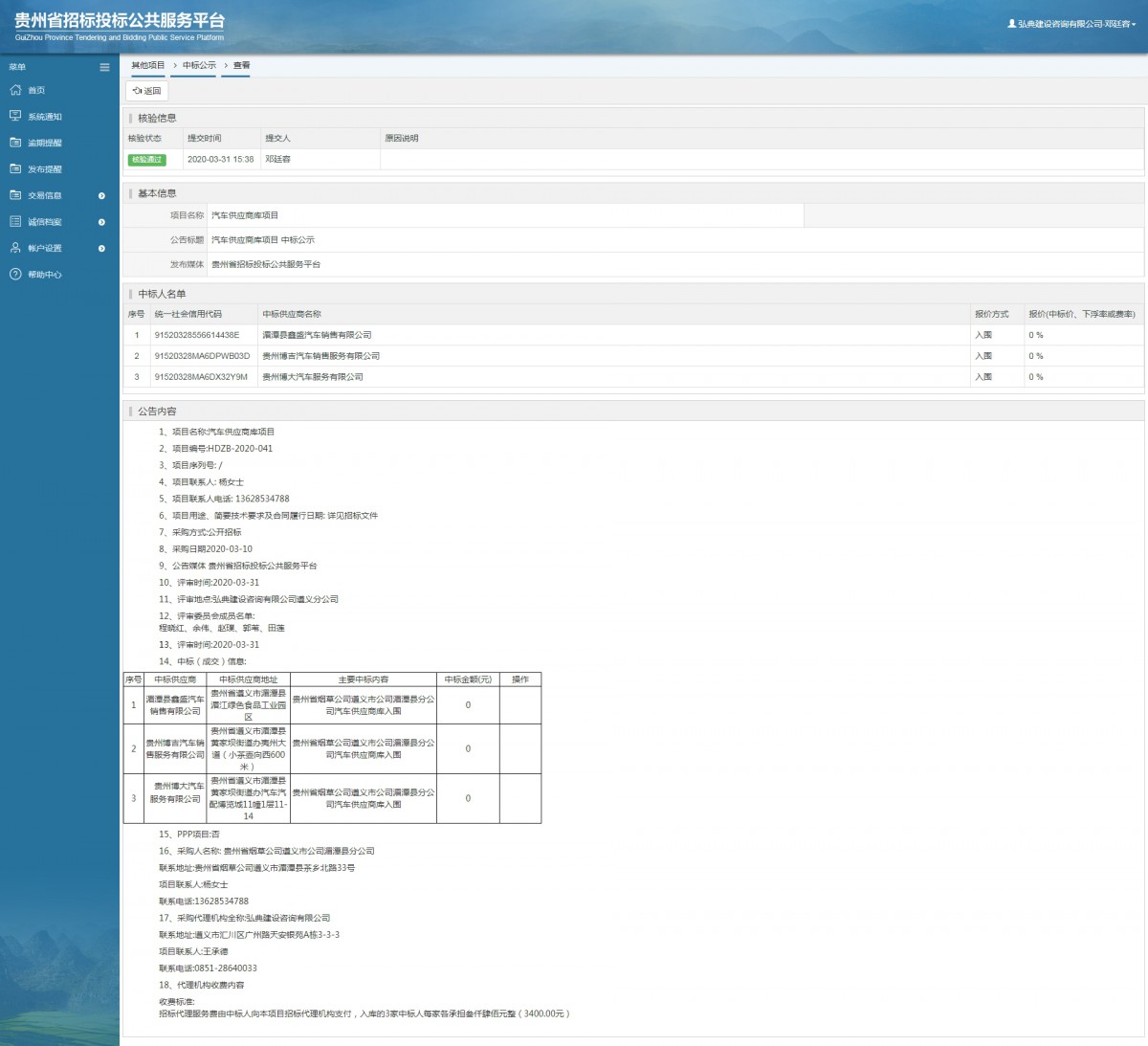Click the 返回 button
The width and height of the screenshot is (1148, 1046).
point(147,91)
